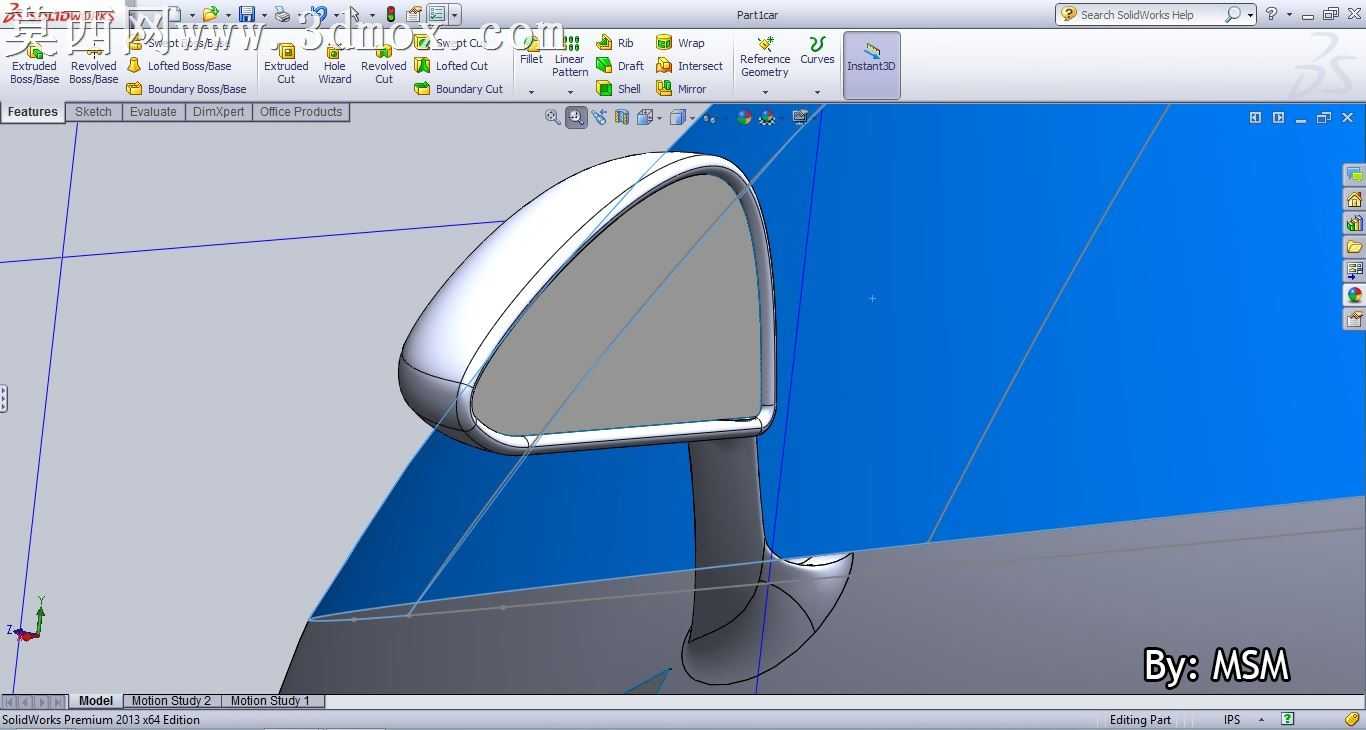
Task: Open the View Palette task pane
Action: tap(1354, 271)
